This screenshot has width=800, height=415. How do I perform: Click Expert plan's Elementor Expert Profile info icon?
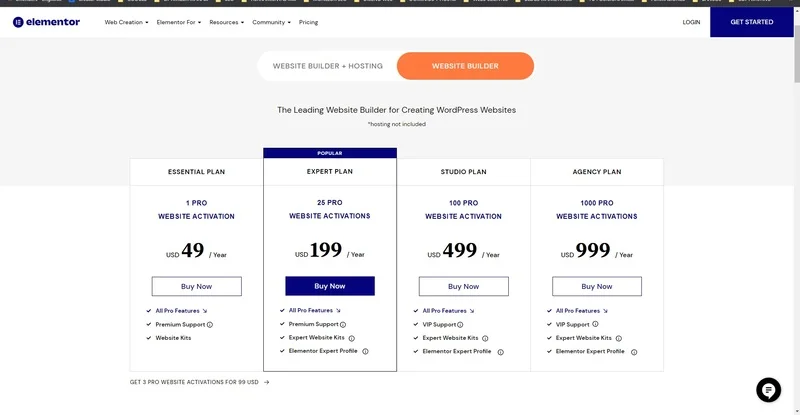tap(366, 351)
